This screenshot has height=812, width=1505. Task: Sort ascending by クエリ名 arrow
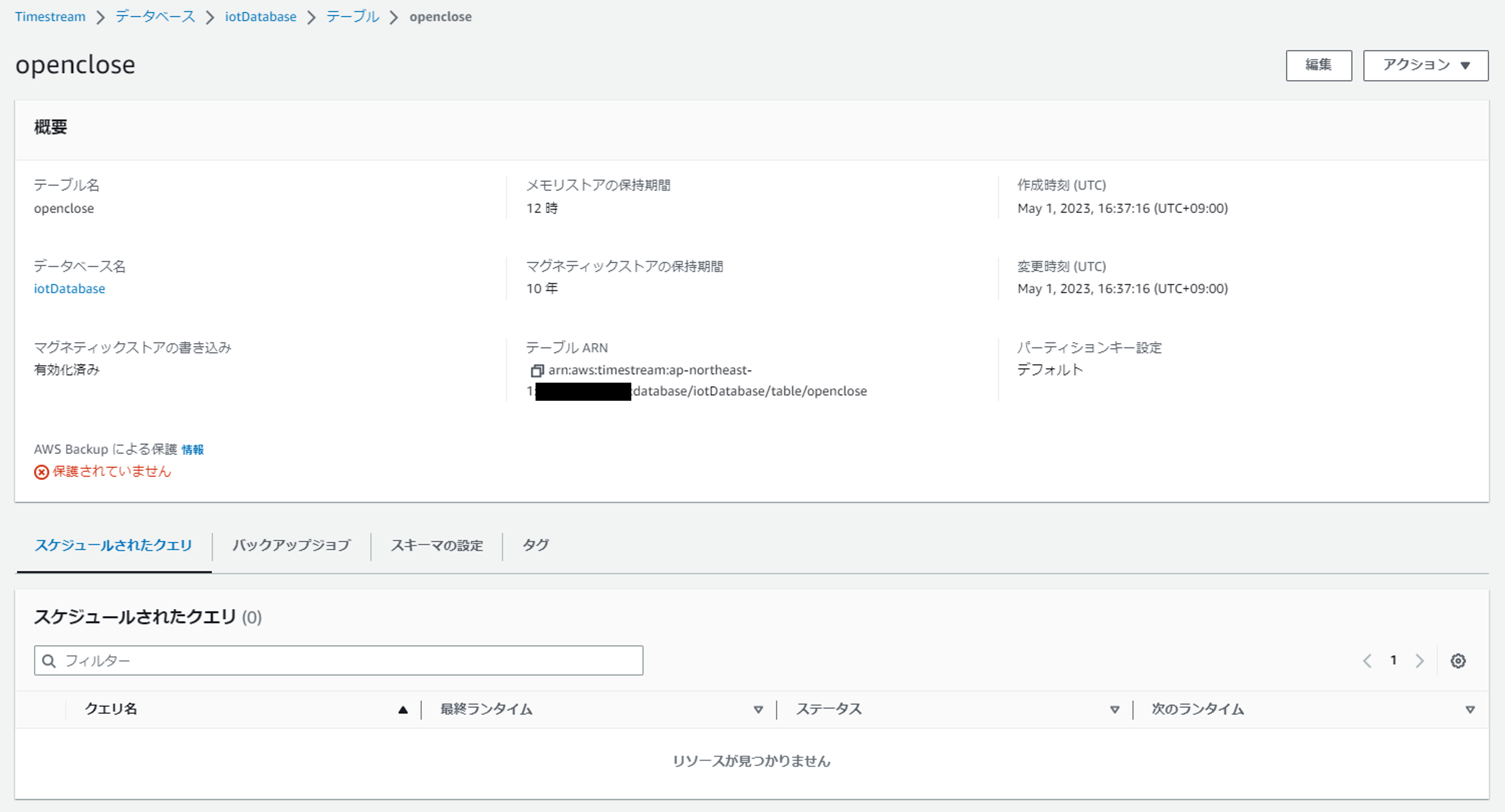click(403, 710)
